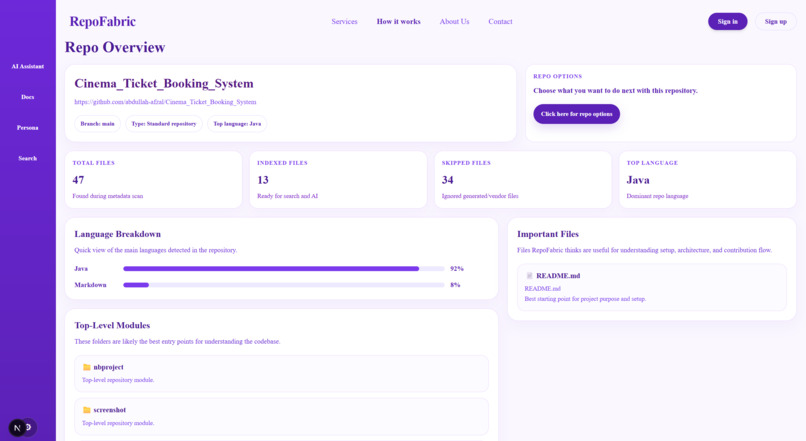Click the Top-Level Modules heading
806x441 pixels.
(112, 325)
